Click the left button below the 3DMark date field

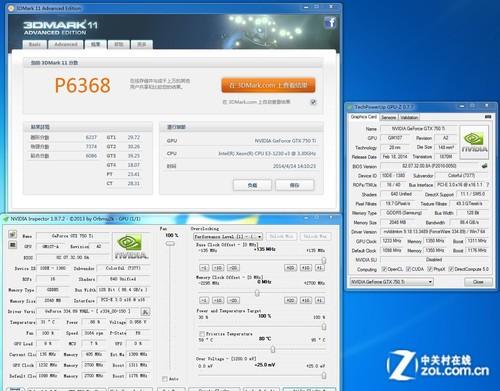click(252, 185)
